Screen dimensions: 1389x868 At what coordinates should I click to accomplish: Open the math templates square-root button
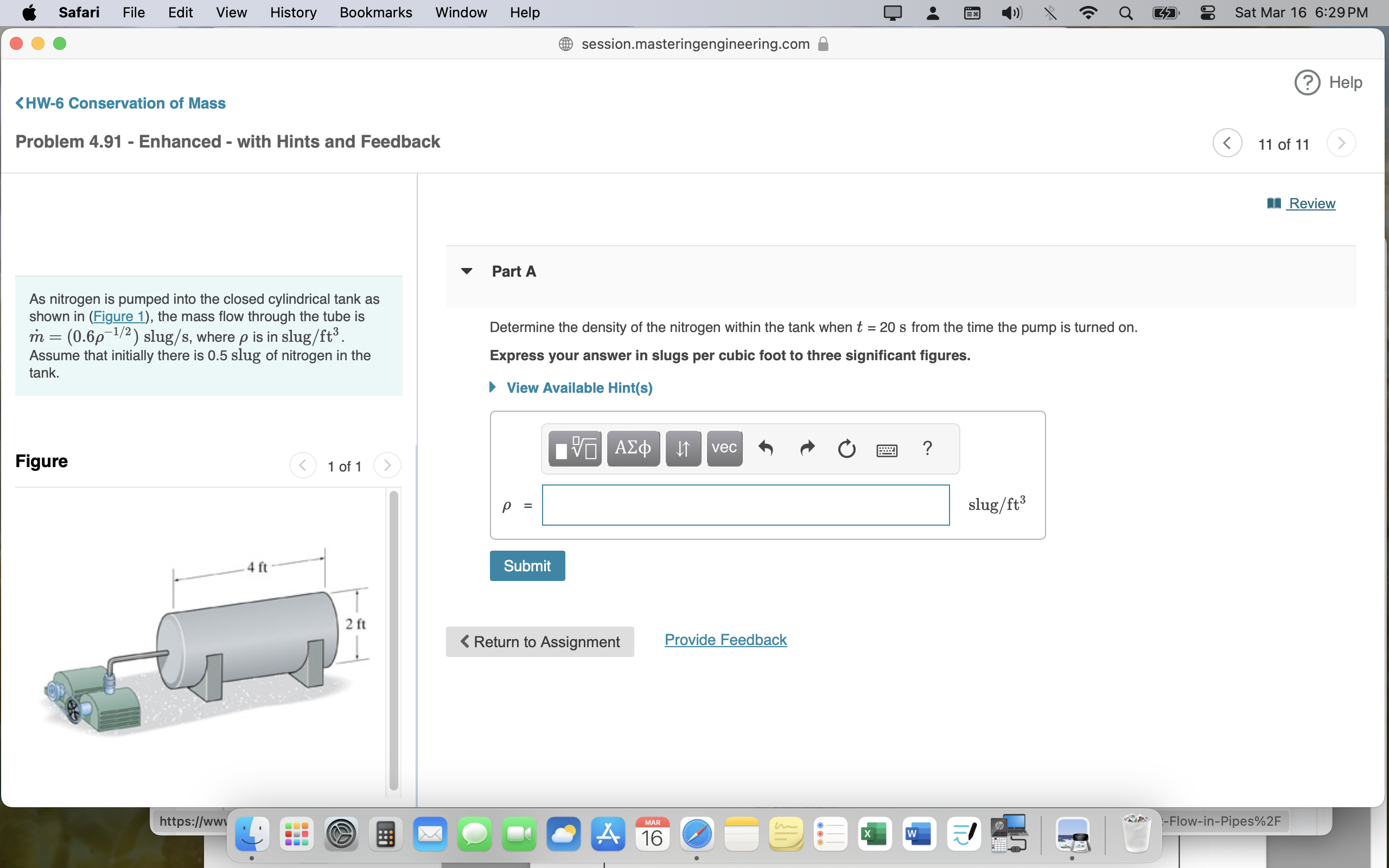575,448
